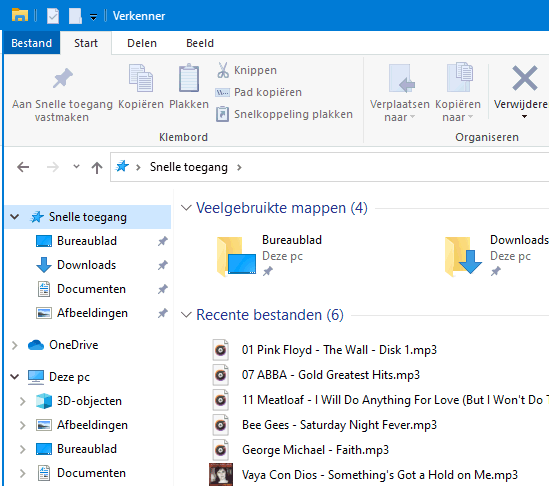This screenshot has width=549, height=486.
Task: Select OneDrive in navigation pane
Action: coord(74,345)
